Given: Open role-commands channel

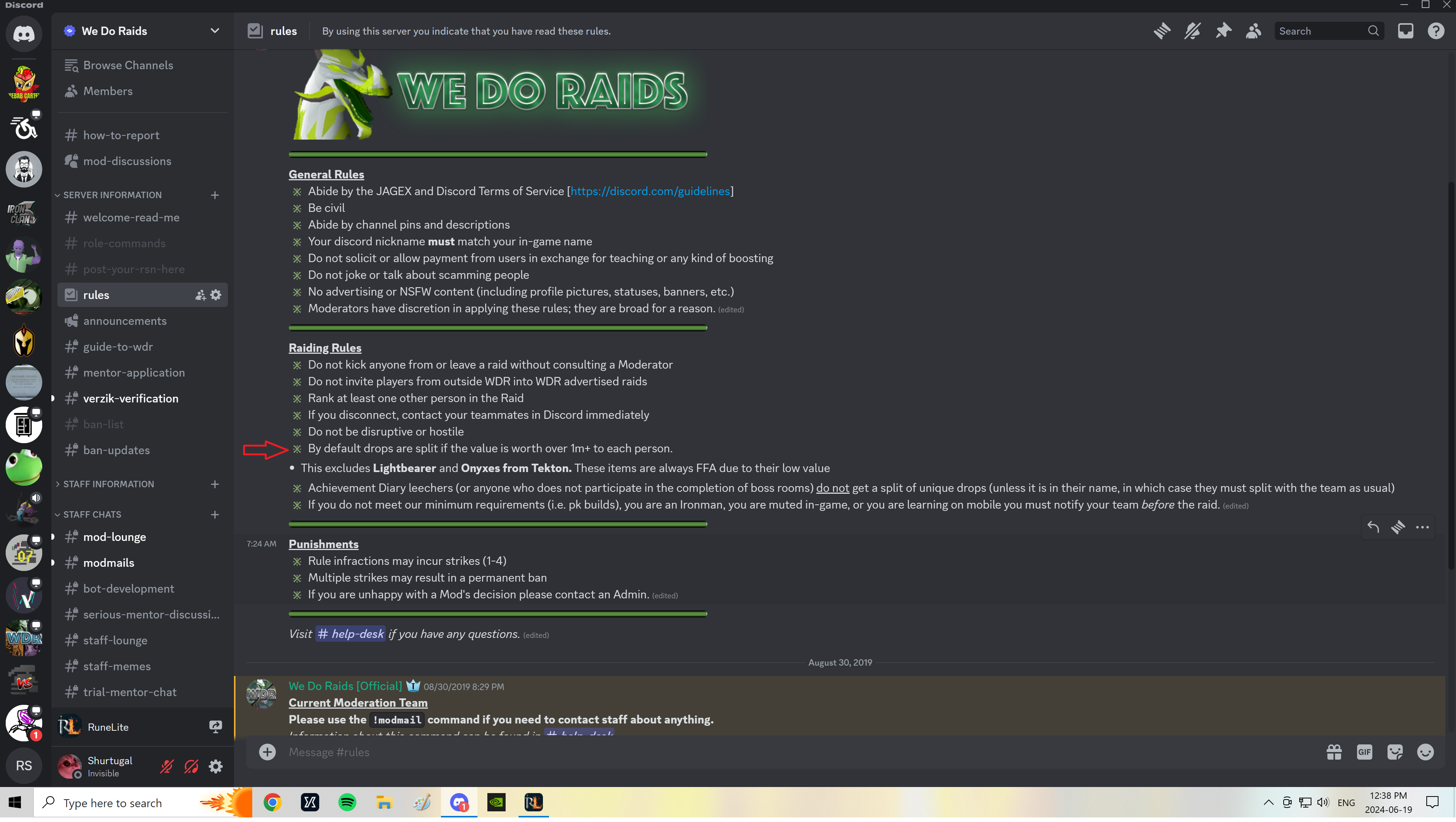Looking at the screenshot, I should tap(142, 244).
